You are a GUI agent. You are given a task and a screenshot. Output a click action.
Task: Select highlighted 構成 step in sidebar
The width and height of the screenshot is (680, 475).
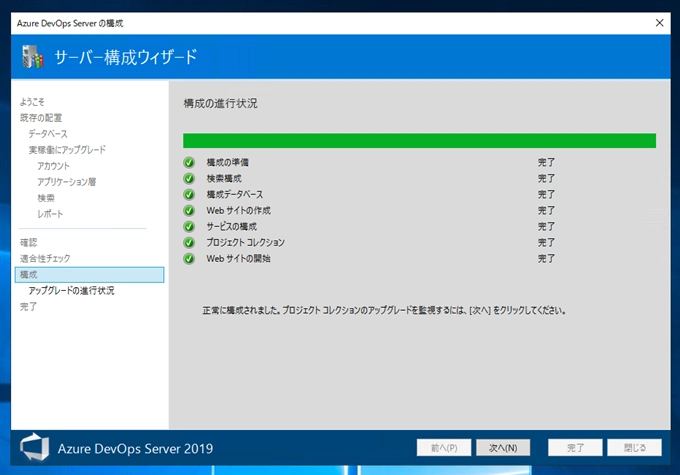pos(89,275)
